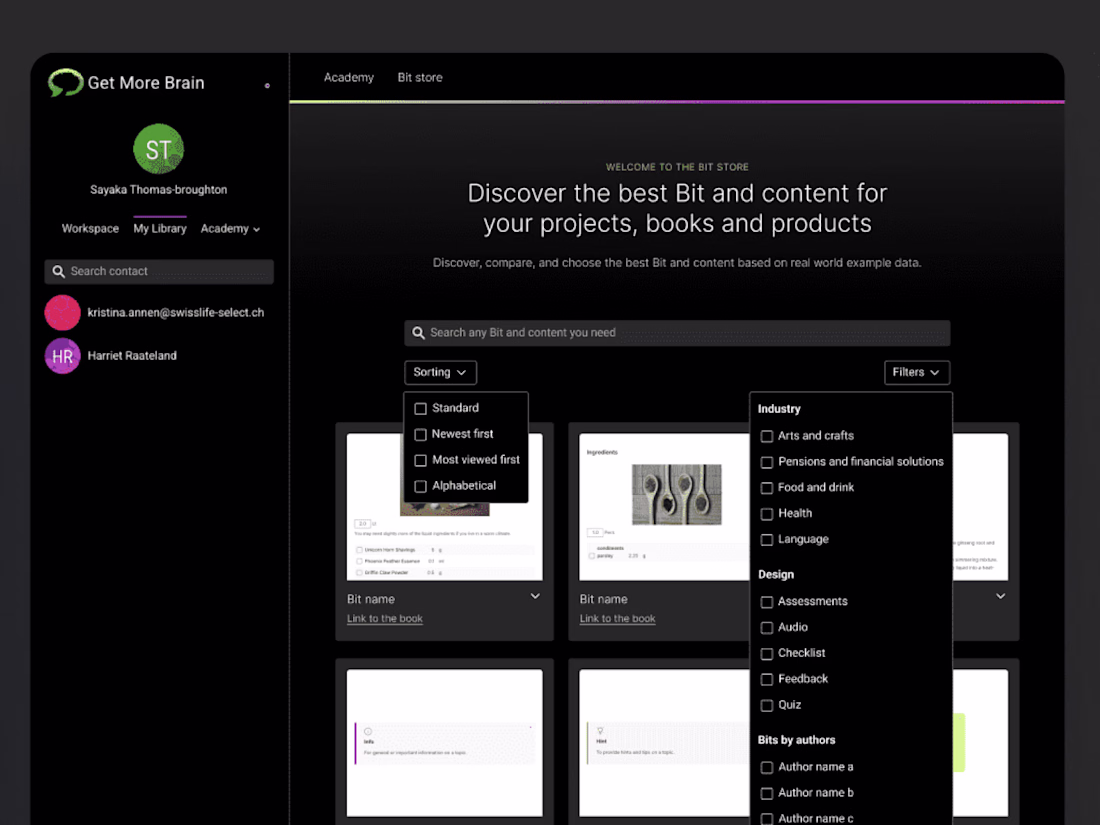Check the Feedback filter
Screen dimensions: 1100x825
tap(767, 679)
